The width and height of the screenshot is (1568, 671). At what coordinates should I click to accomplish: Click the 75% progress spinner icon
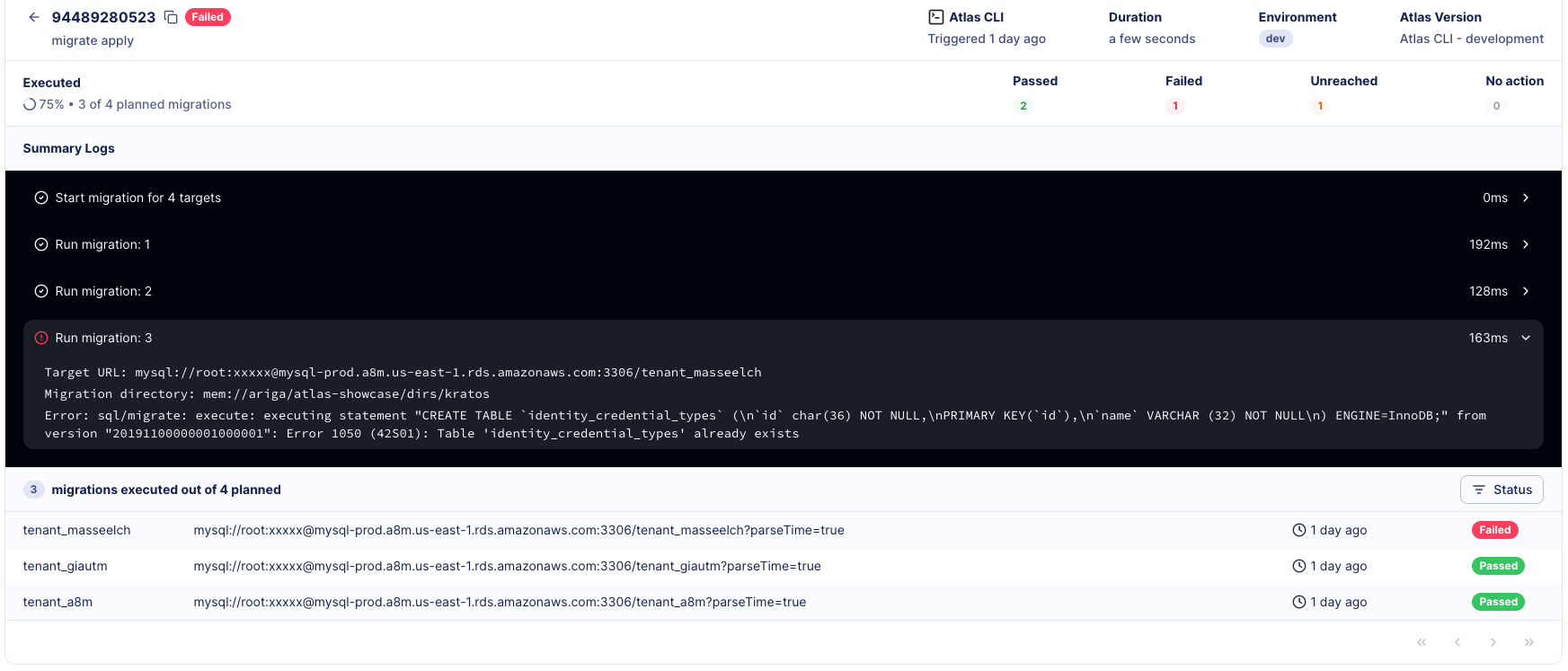click(x=30, y=104)
